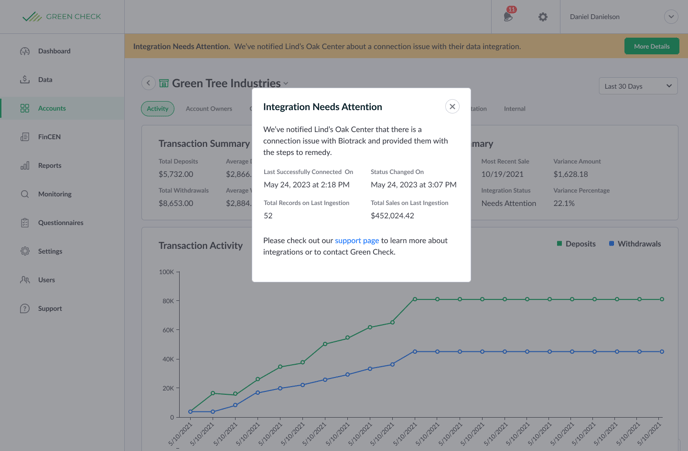Click the building icon beside Green Tree Industries
The height and width of the screenshot is (451, 688).
click(164, 83)
